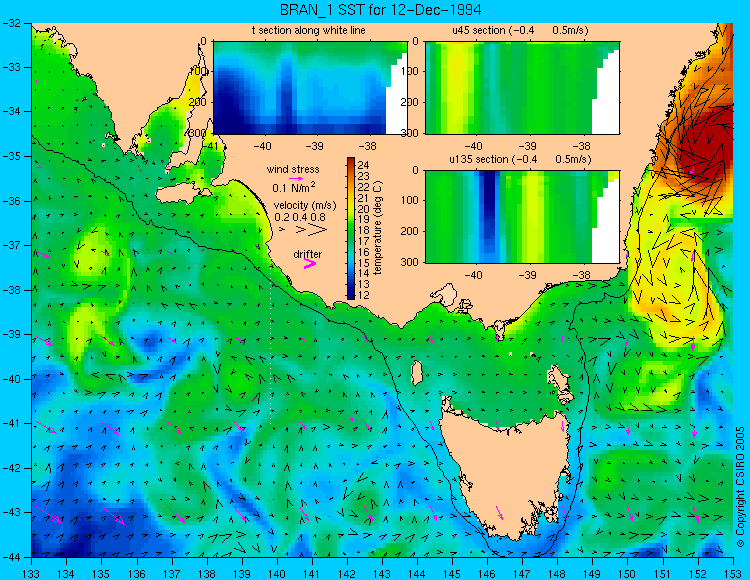
Task: Click latitude label -35 on the left axis
Action: [x=11, y=156]
